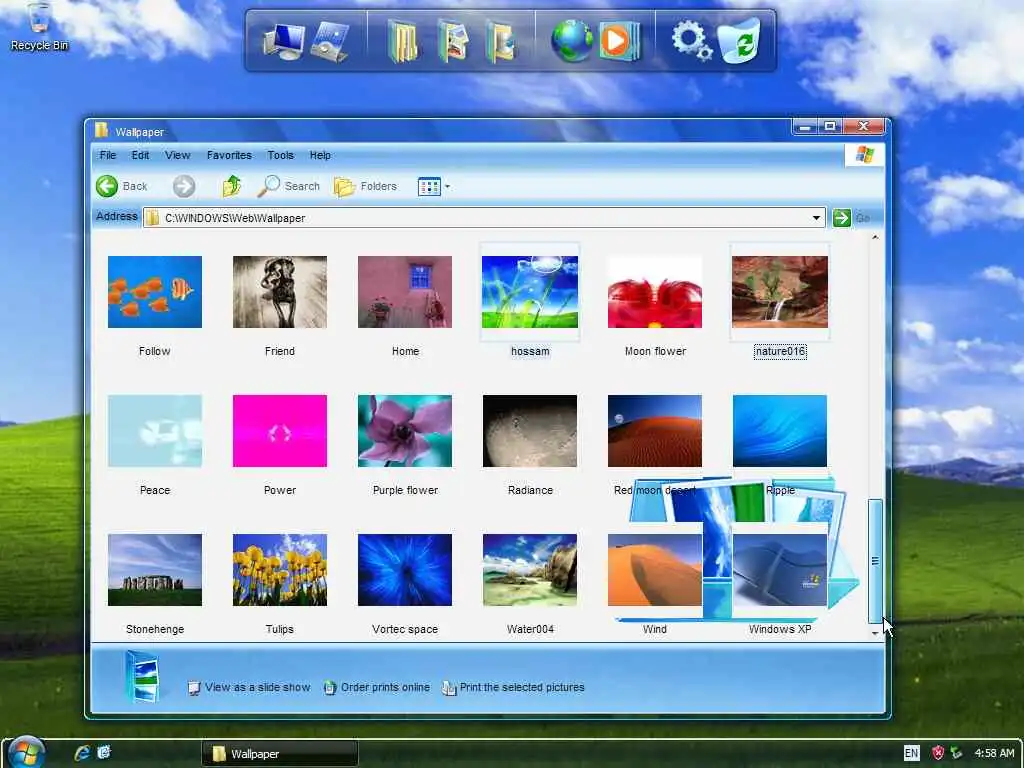Viewport: 1024px width, 768px height.
Task: Click the Wallpaper taskbar button
Action: click(x=280, y=754)
